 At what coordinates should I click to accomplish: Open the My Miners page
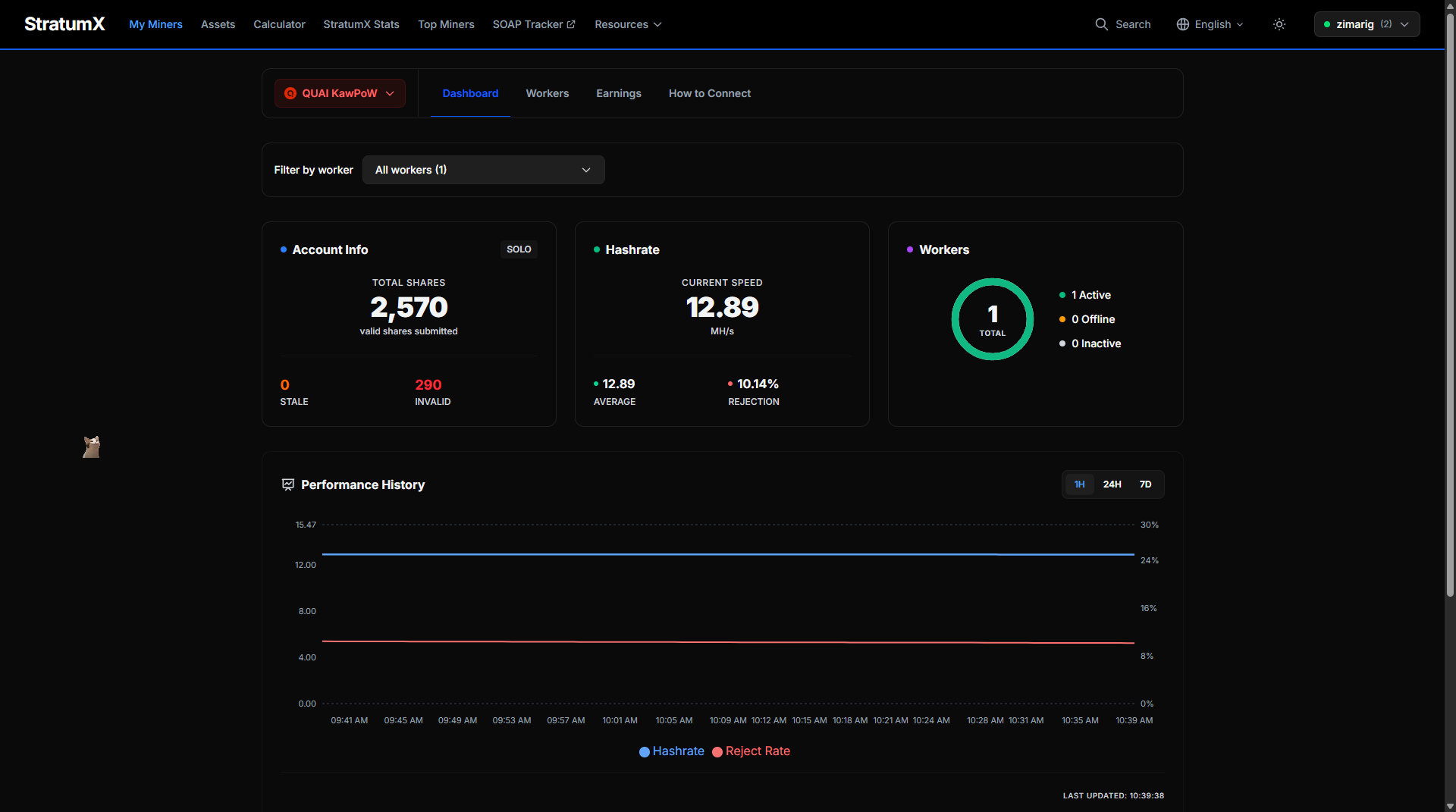(155, 24)
